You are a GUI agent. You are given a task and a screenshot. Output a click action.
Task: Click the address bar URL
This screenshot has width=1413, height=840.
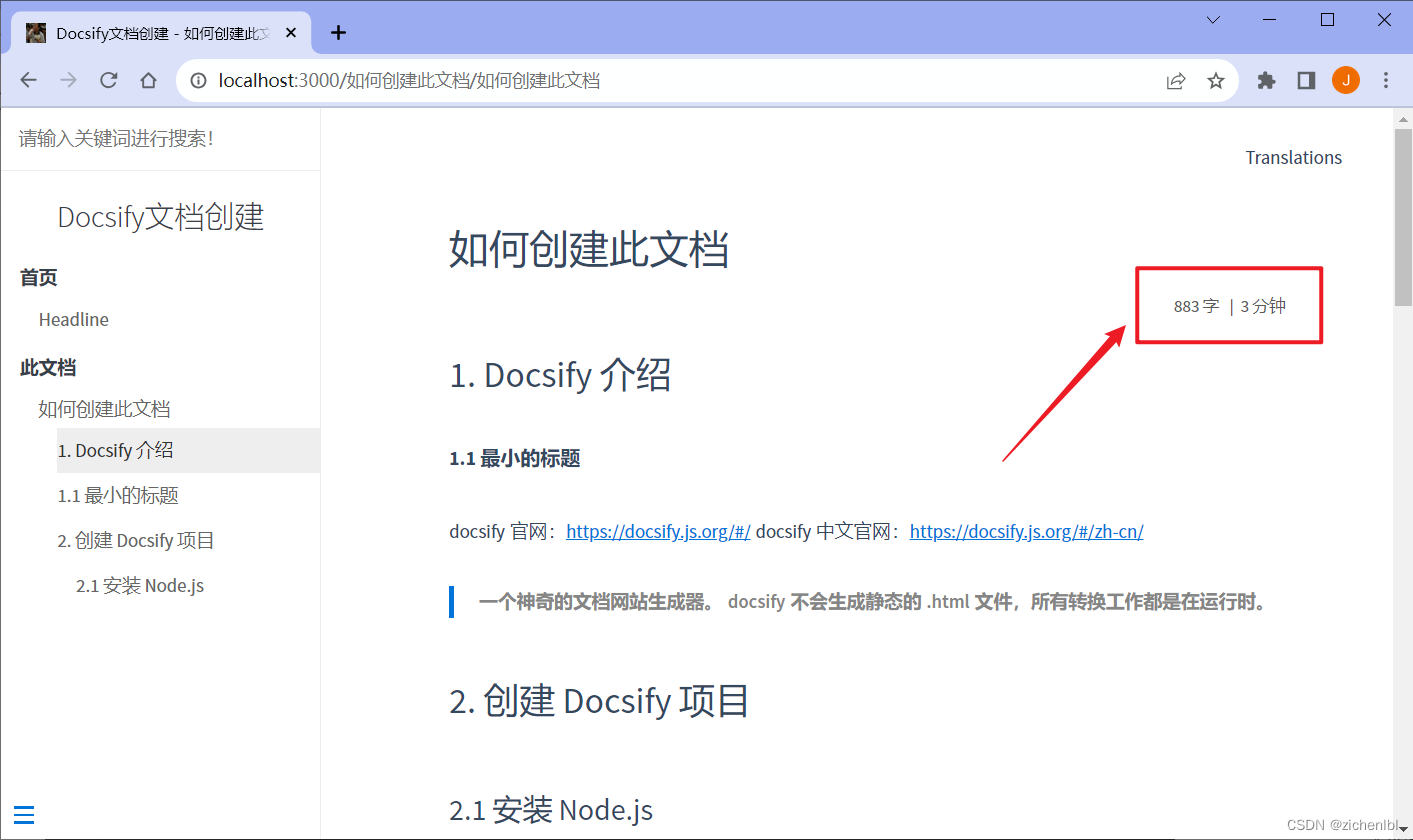click(x=409, y=81)
